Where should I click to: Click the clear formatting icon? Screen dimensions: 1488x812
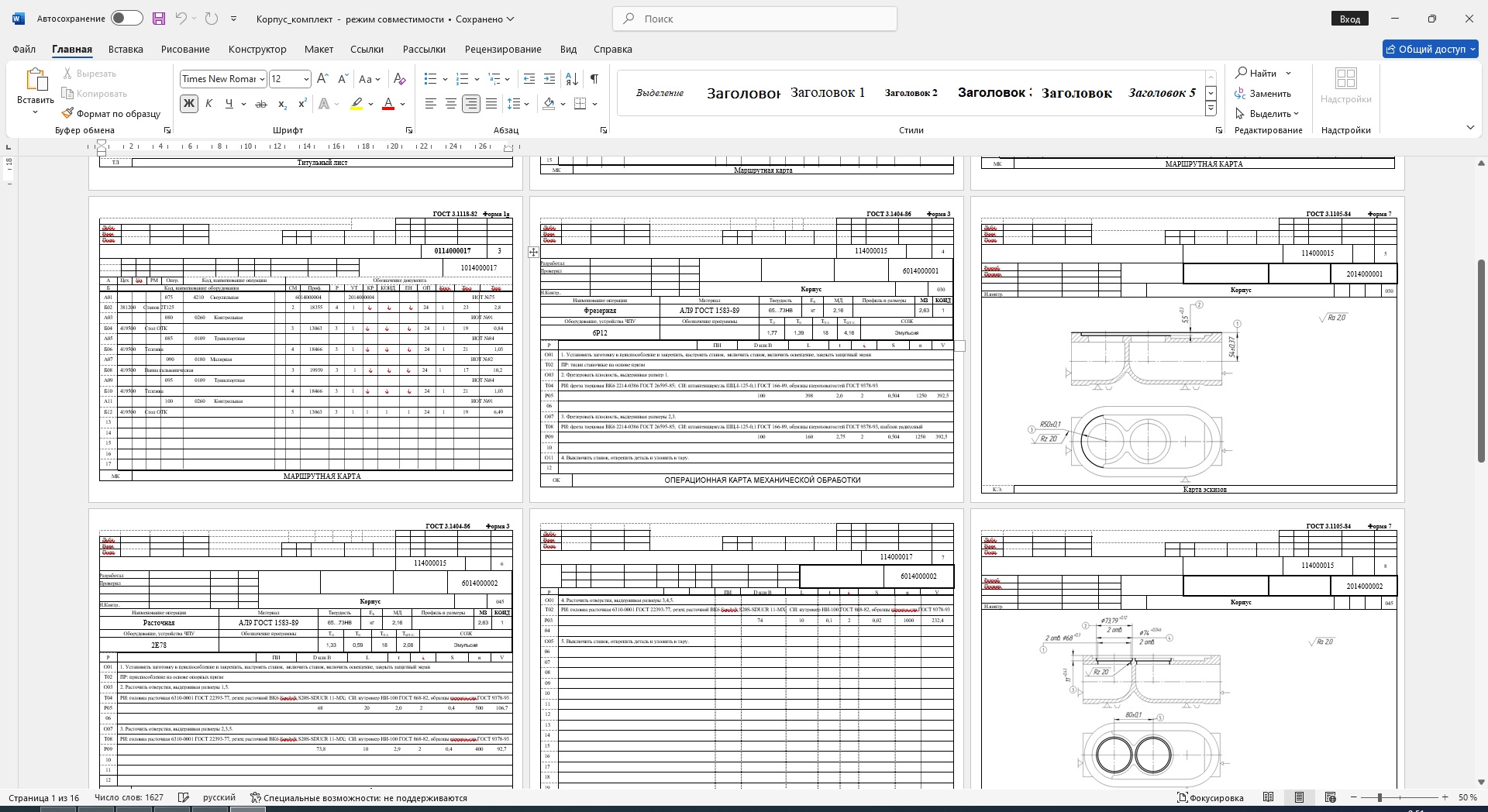click(399, 79)
